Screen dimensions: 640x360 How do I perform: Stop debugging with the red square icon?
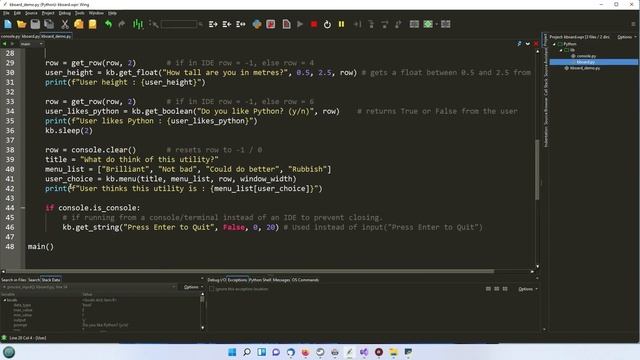click(x=313, y=24)
